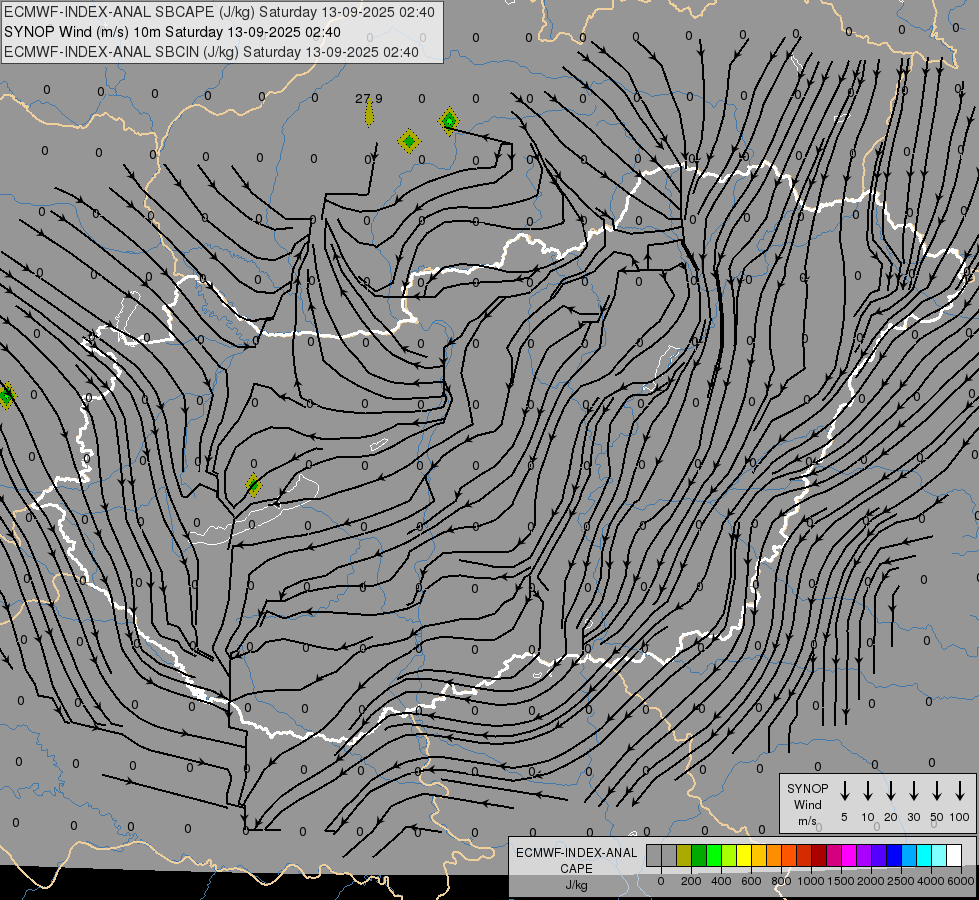
Task: Pick the first gray swatch of the CAPE scale
Action: (654, 855)
